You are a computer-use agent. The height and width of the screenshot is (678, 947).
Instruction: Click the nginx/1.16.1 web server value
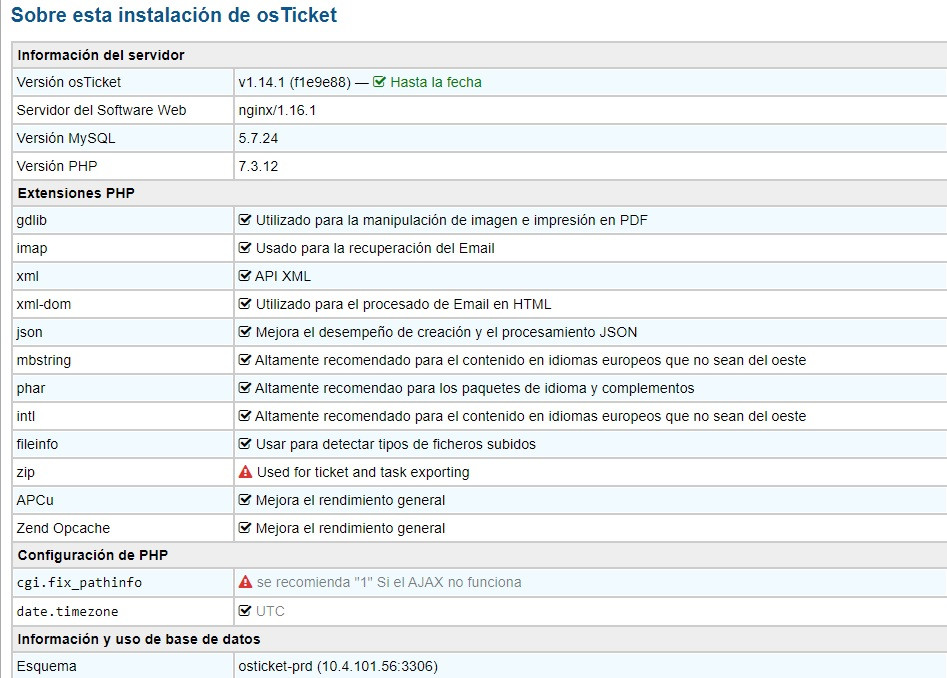tap(277, 110)
